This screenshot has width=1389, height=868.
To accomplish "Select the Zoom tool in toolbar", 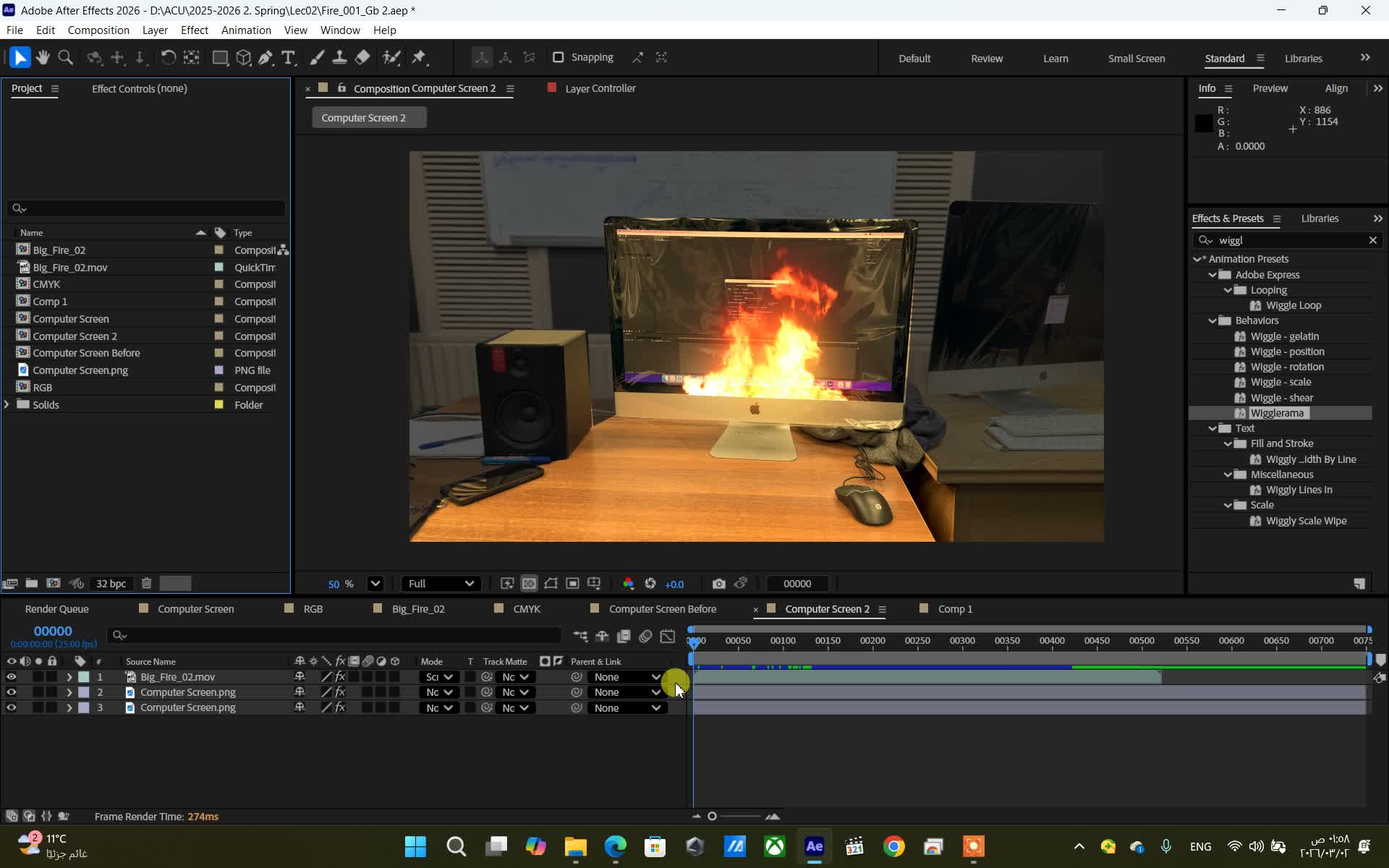I will [x=65, y=58].
